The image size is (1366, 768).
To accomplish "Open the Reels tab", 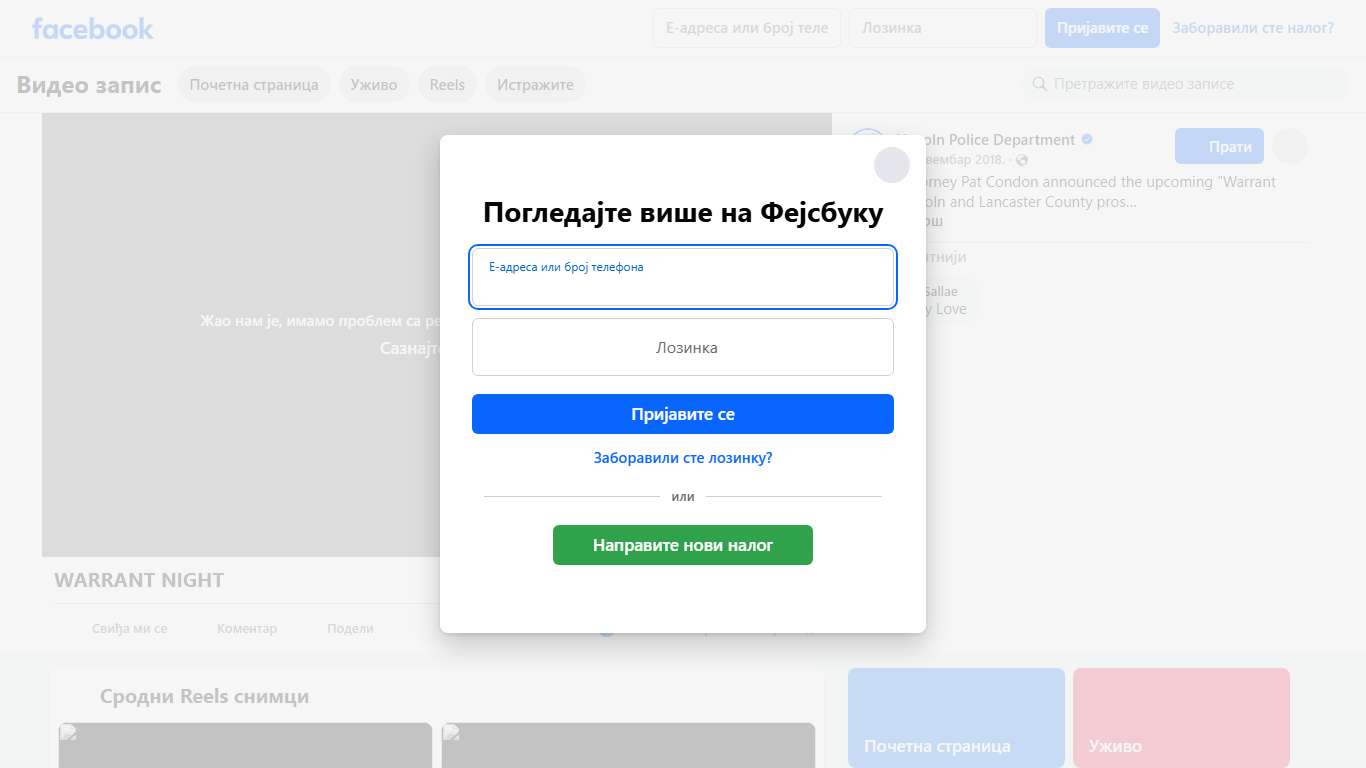I will coord(447,85).
